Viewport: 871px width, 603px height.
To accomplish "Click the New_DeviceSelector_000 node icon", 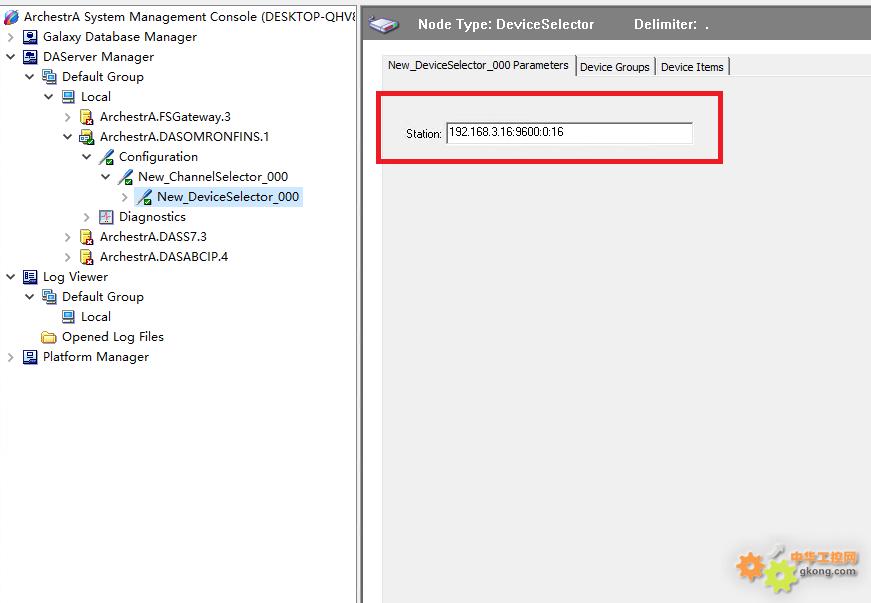I will pyautogui.click(x=144, y=197).
